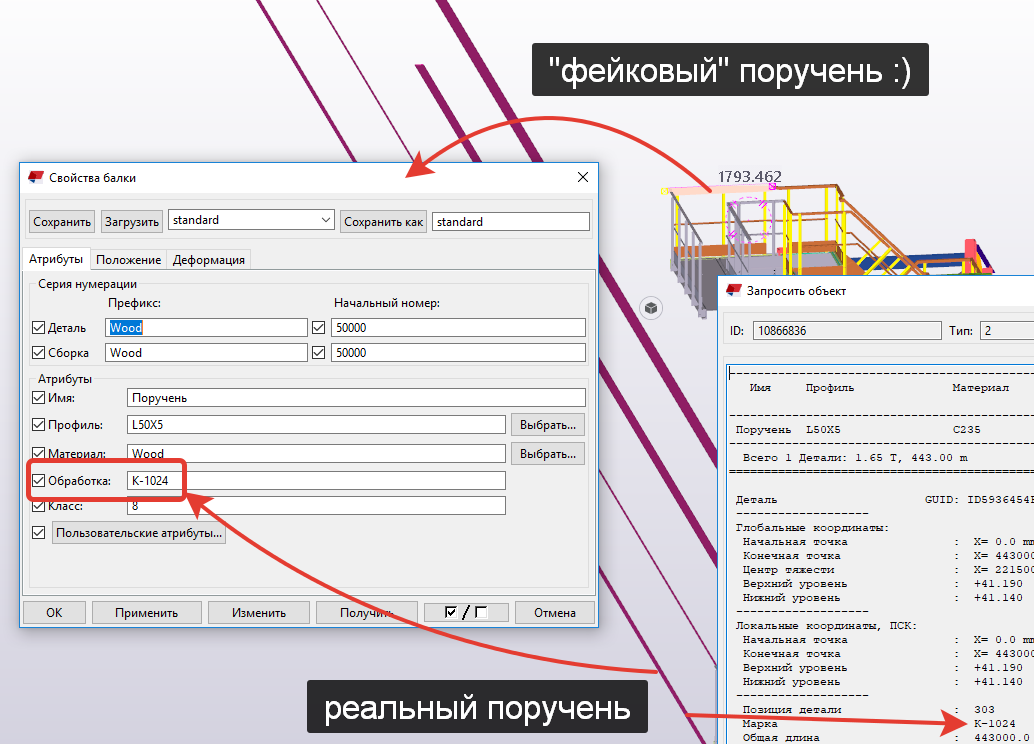This screenshot has width=1034, height=744.
Task: Click the Tekla icon in Inquire object title
Action: [x=733, y=291]
